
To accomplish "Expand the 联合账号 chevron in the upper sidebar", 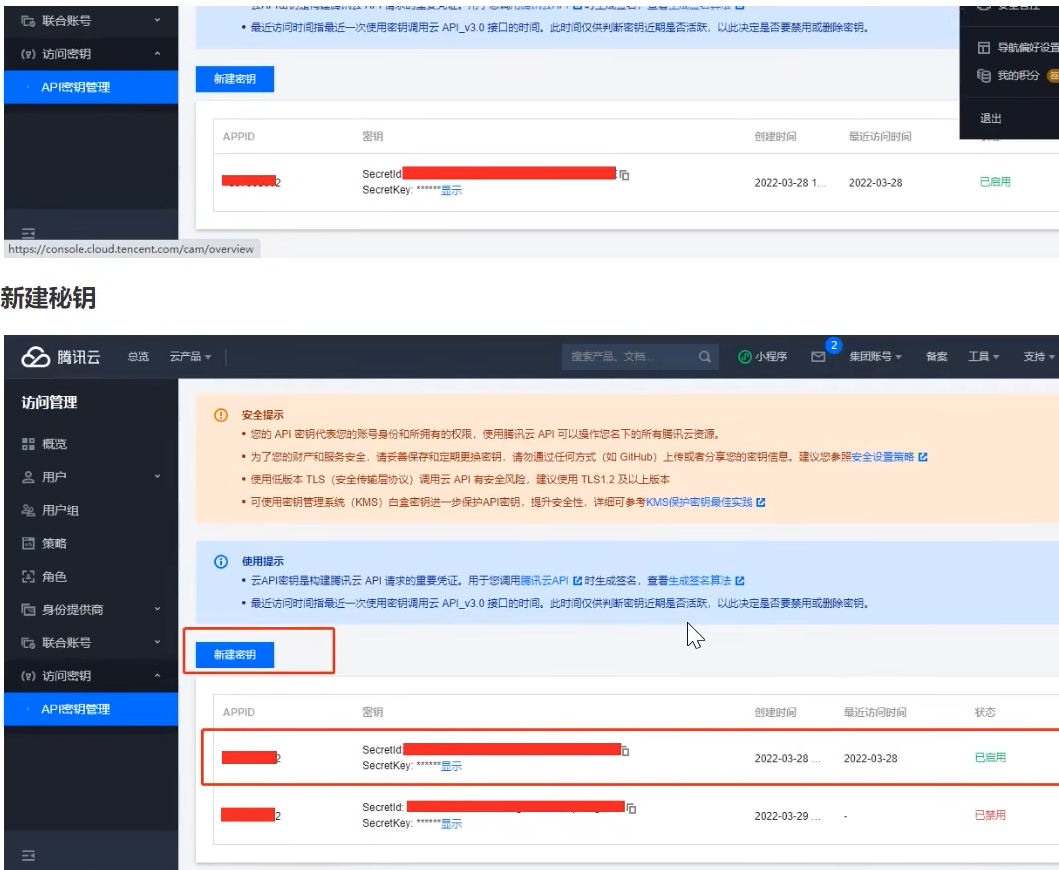I will pos(157,20).
